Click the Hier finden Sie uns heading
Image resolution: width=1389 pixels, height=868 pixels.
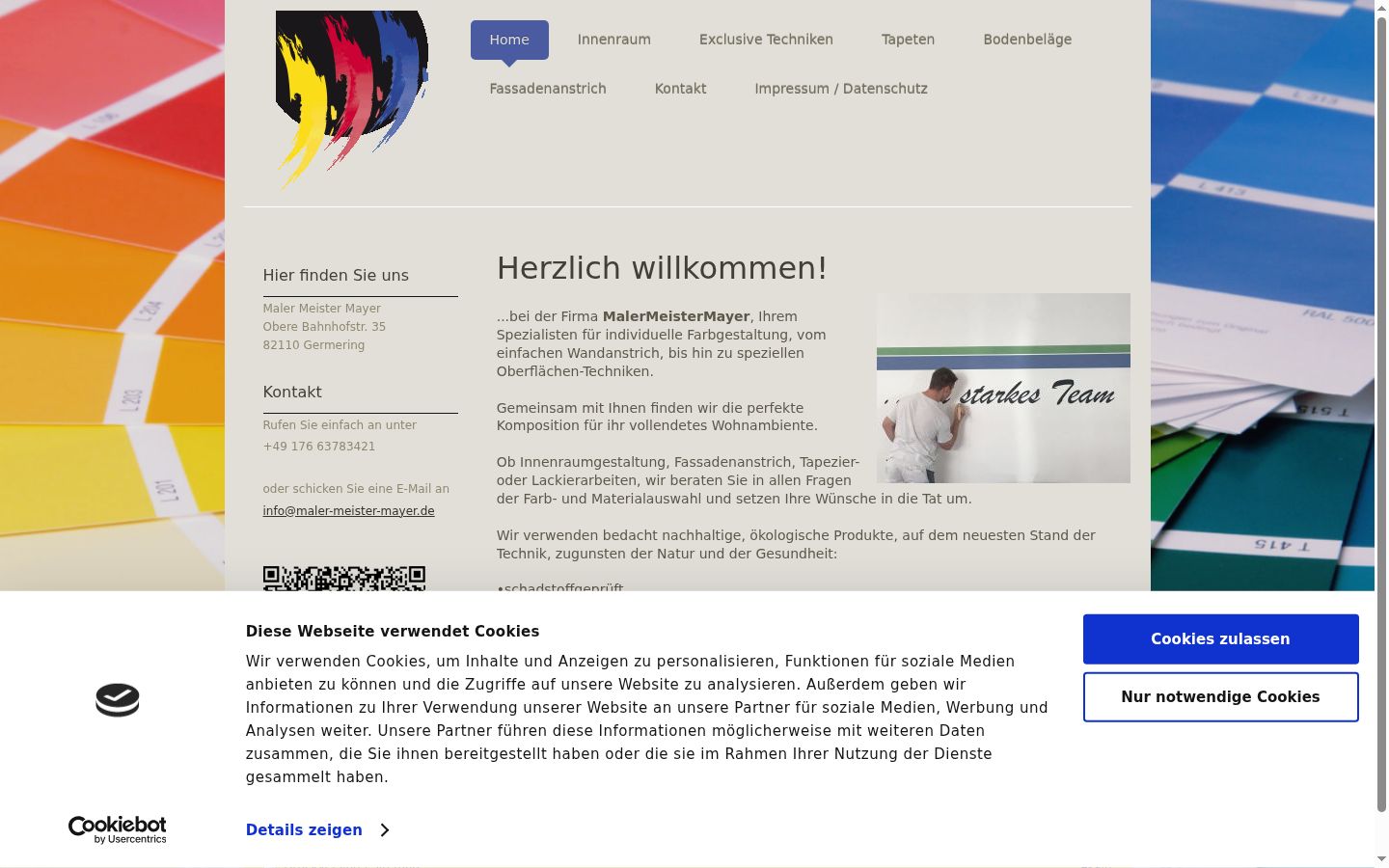(x=336, y=276)
